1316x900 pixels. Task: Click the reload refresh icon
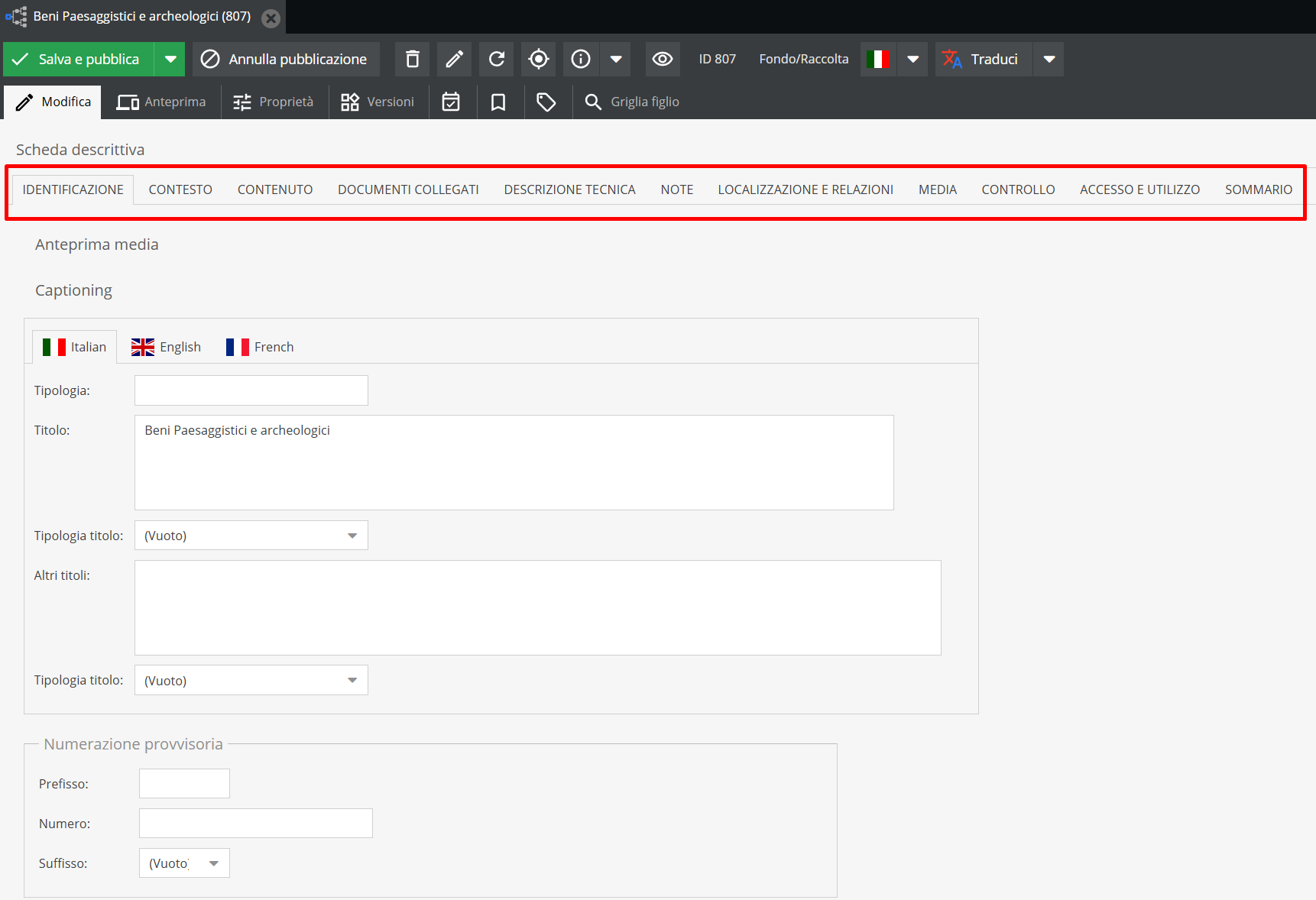pos(496,59)
